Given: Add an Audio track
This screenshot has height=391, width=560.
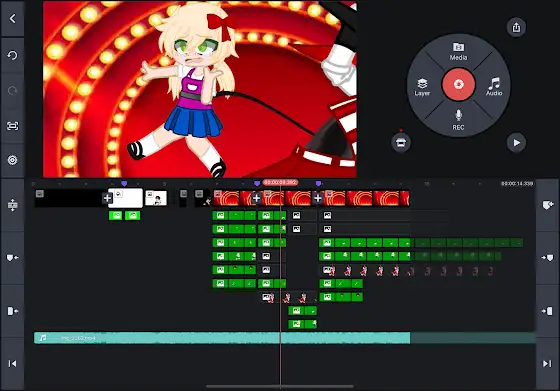Looking at the screenshot, I should (494, 87).
